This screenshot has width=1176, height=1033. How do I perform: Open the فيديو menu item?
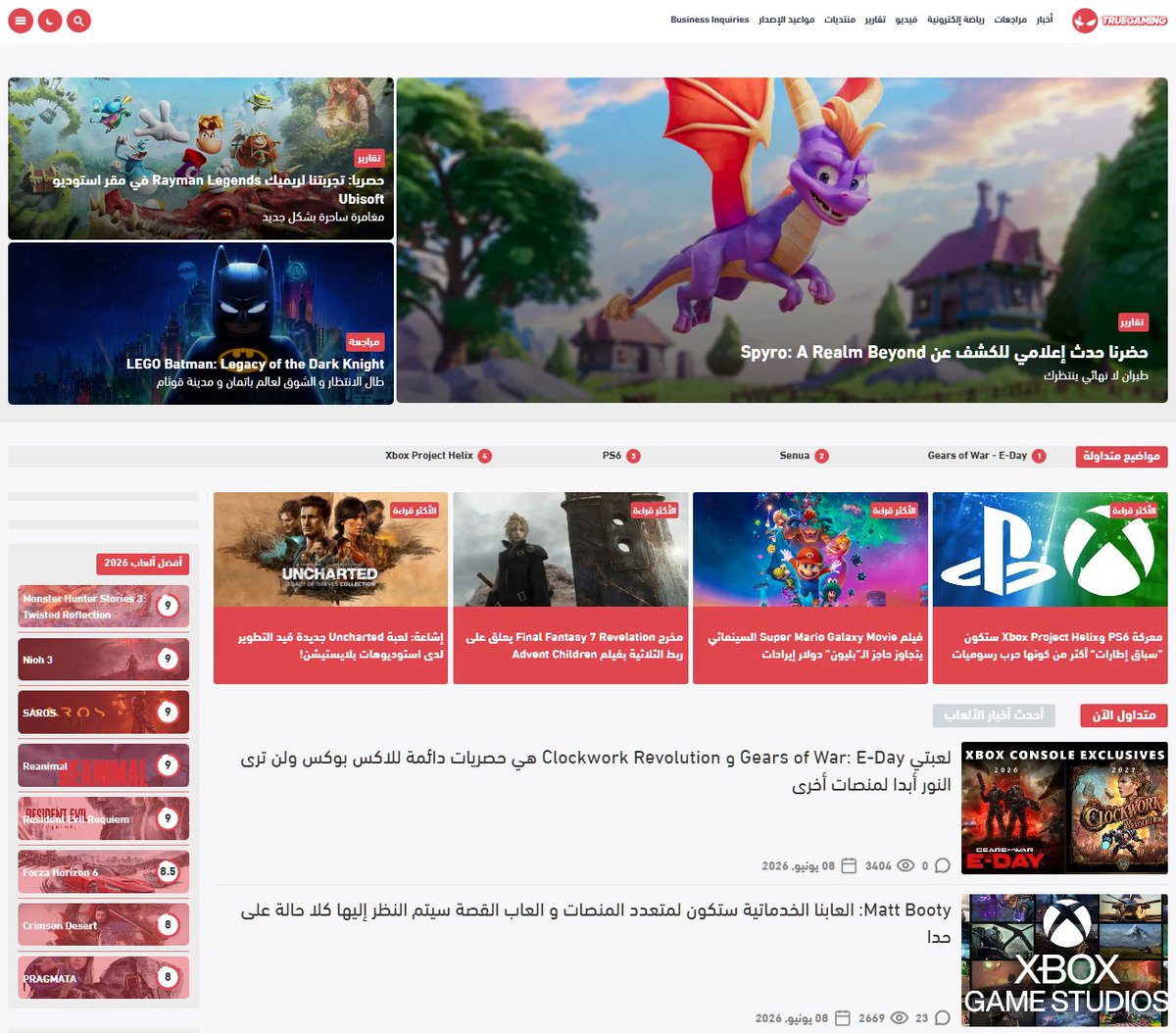(906, 20)
